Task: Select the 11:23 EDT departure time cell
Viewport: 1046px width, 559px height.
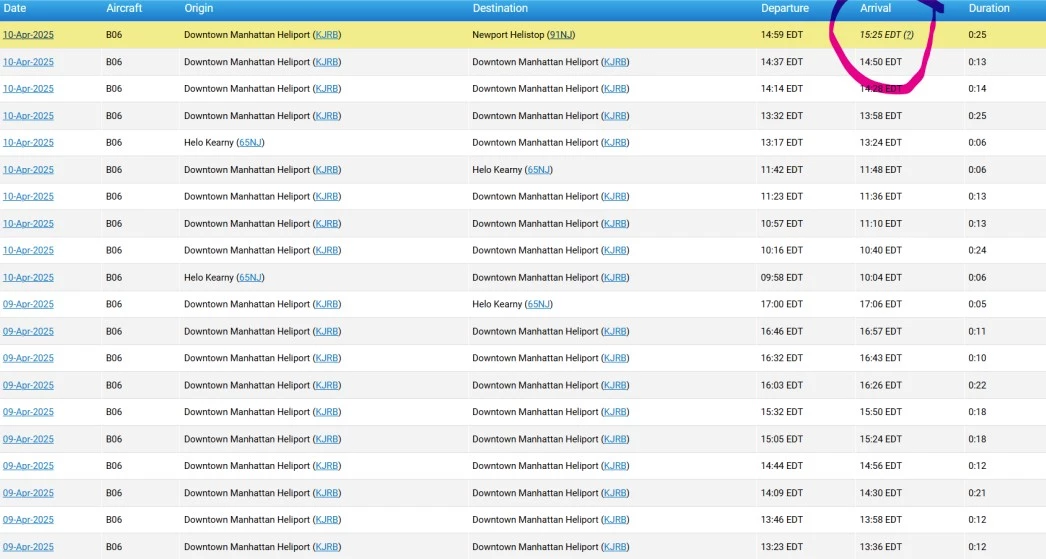Action: point(782,197)
